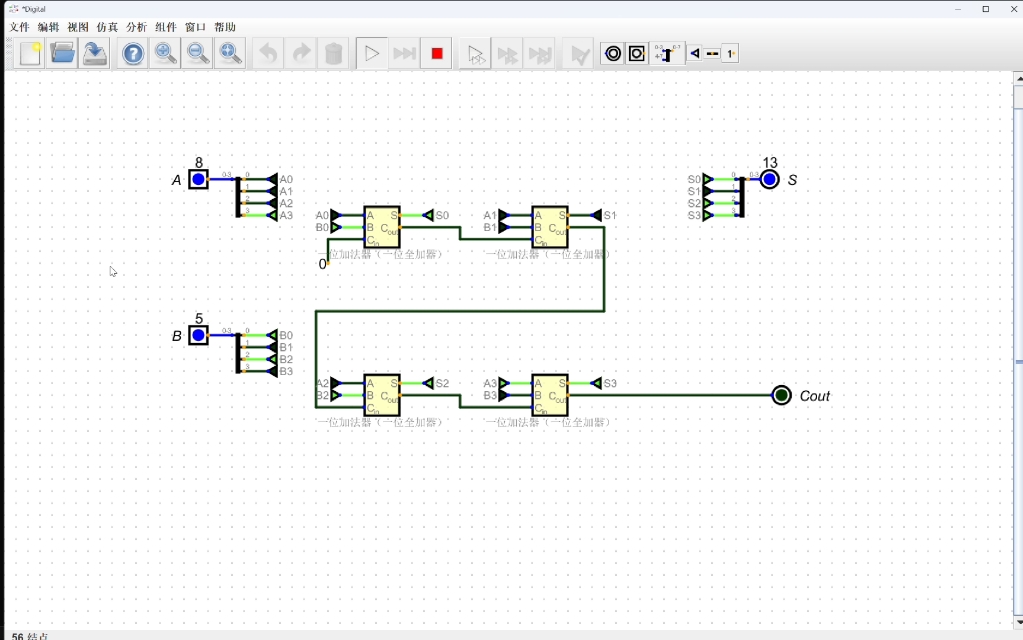Start the simulation with the play icon

click(372, 53)
